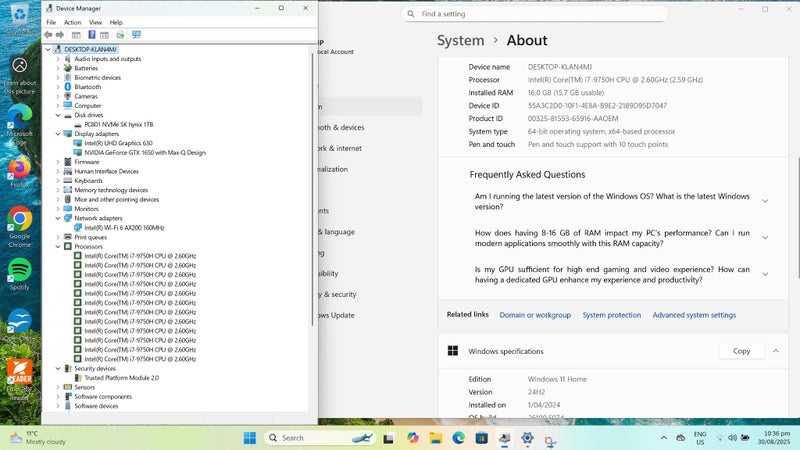Open the weather widget showing Mostly cloudy

38,438
